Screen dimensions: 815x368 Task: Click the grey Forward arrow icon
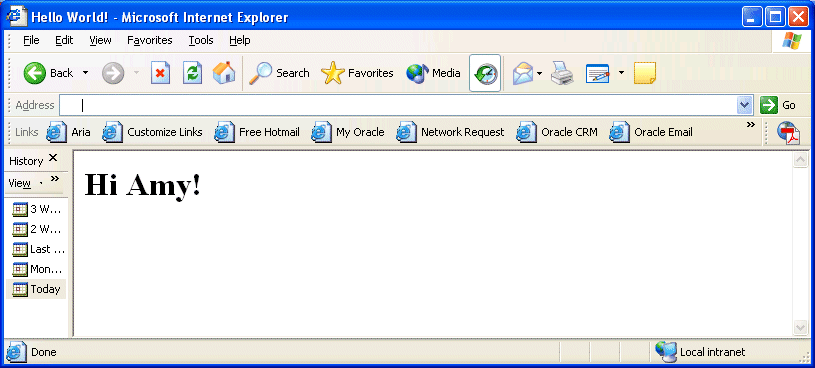tap(113, 73)
